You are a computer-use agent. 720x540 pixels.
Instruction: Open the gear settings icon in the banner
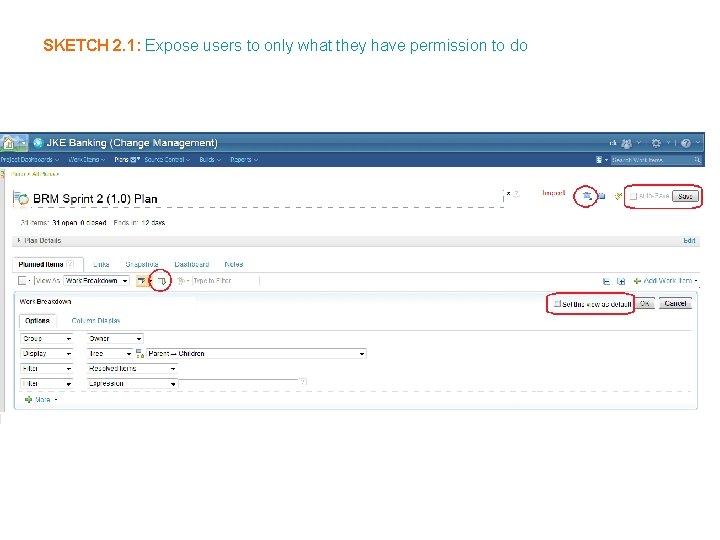pos(656,143)
